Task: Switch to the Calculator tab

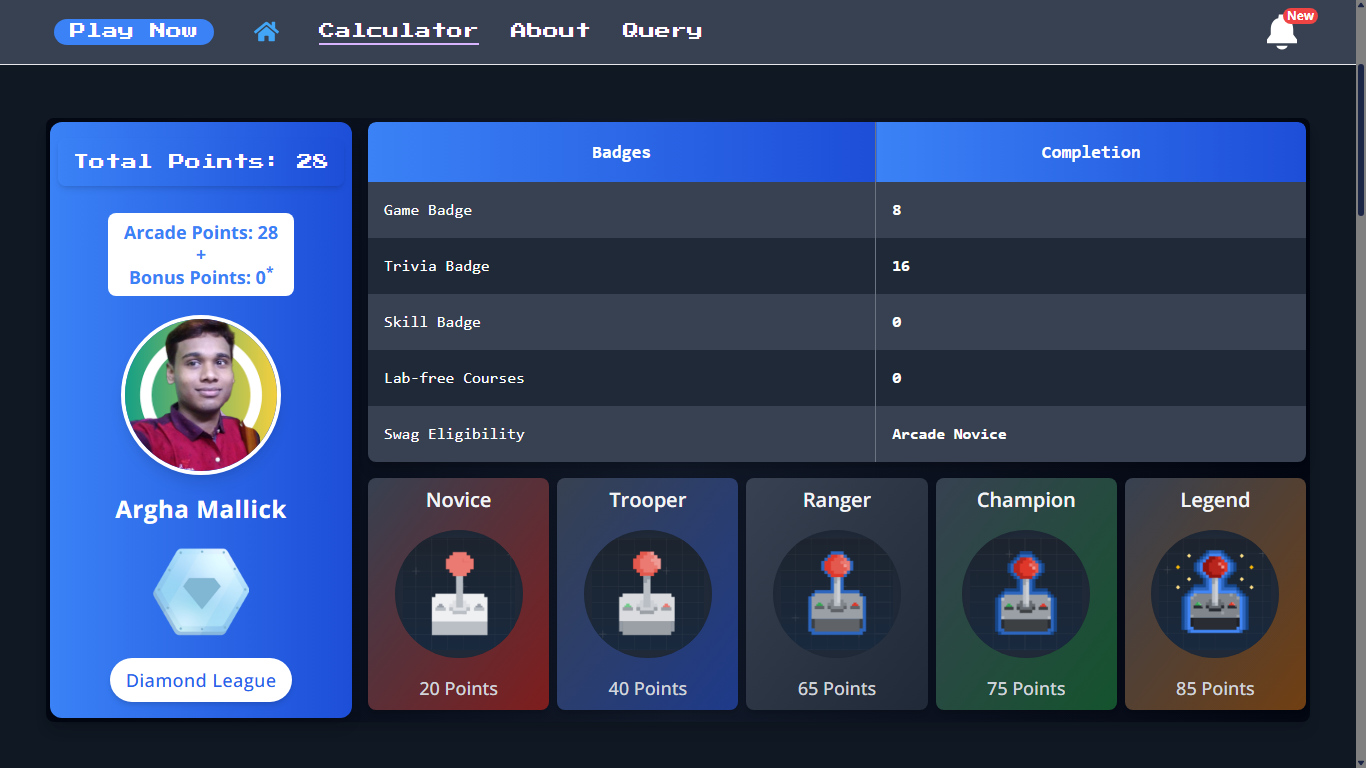Action: [x=398, y=31]
